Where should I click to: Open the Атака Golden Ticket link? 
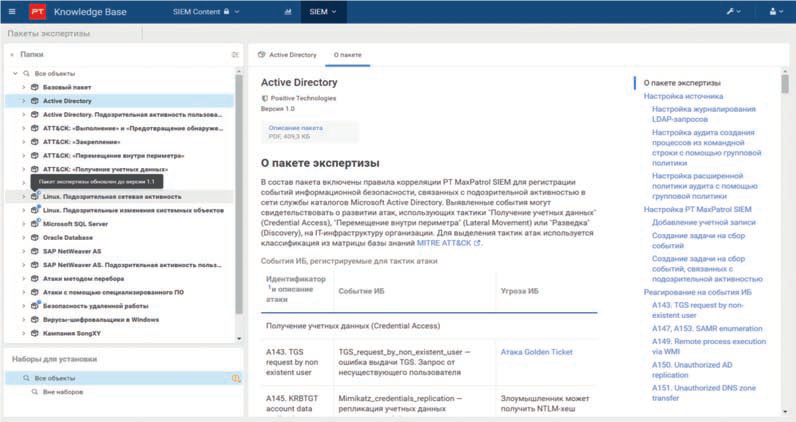(x=537, y=352)
